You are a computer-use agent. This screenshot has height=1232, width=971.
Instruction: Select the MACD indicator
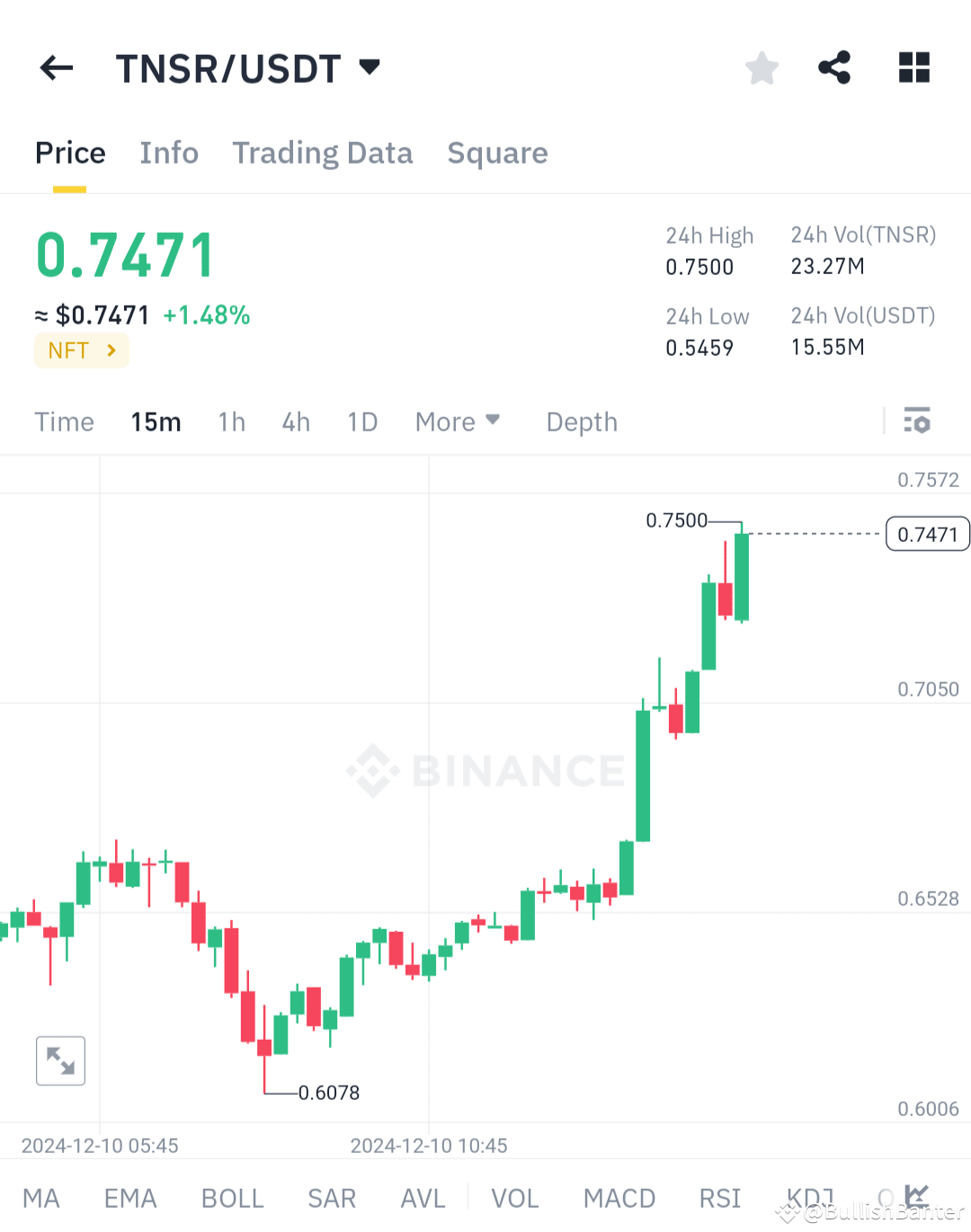pos(619,1198)
